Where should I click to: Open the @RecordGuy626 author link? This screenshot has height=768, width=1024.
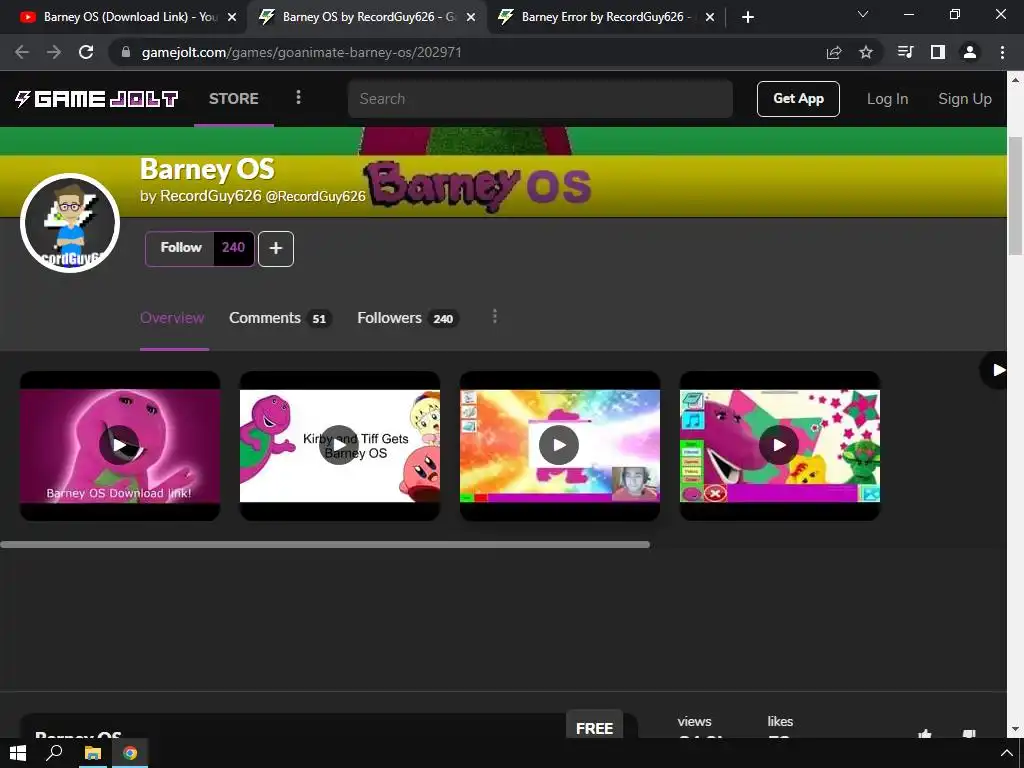[x=315, y=196]
